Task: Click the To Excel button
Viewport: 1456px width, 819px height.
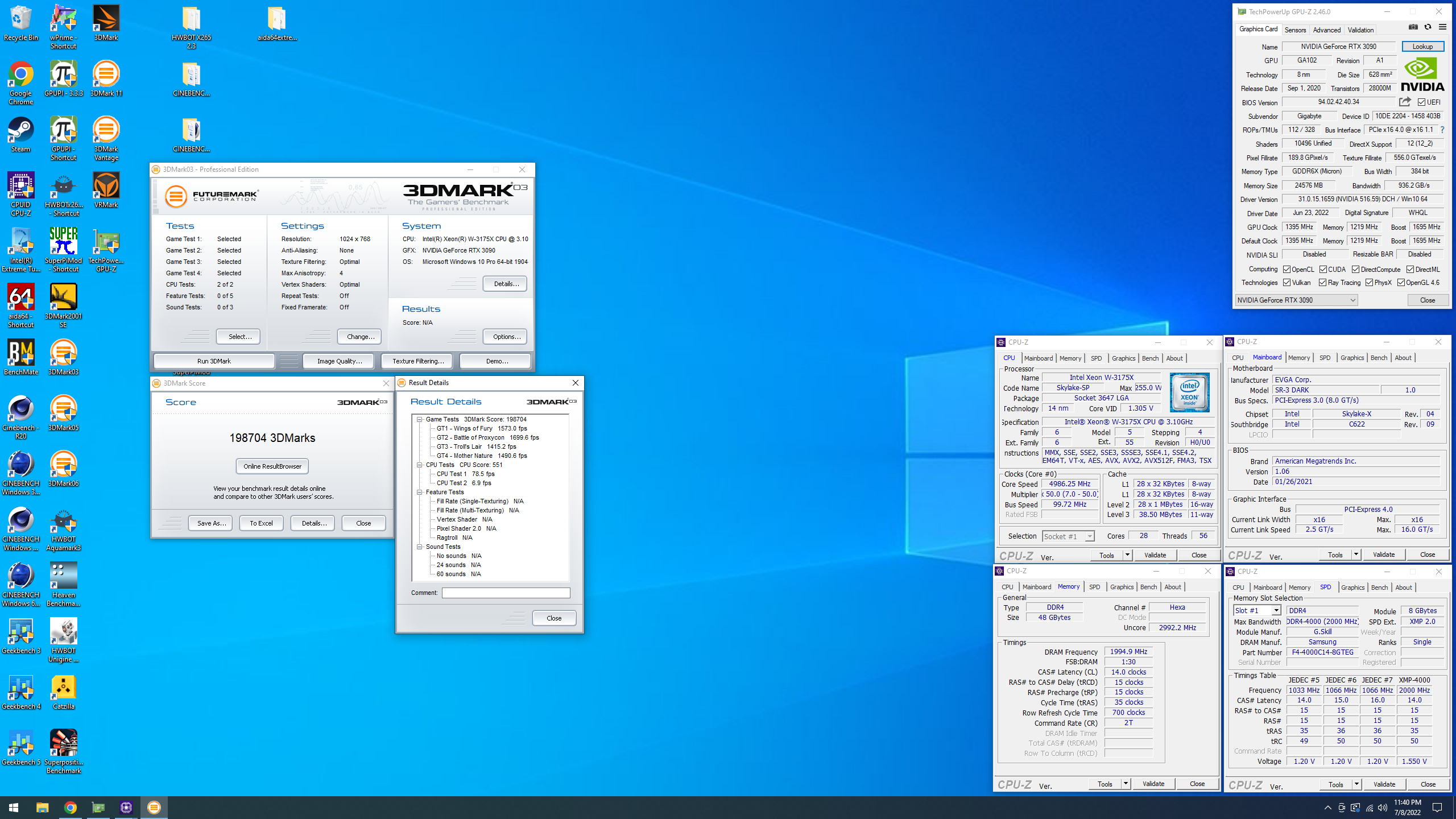Action: pos(261,523)
